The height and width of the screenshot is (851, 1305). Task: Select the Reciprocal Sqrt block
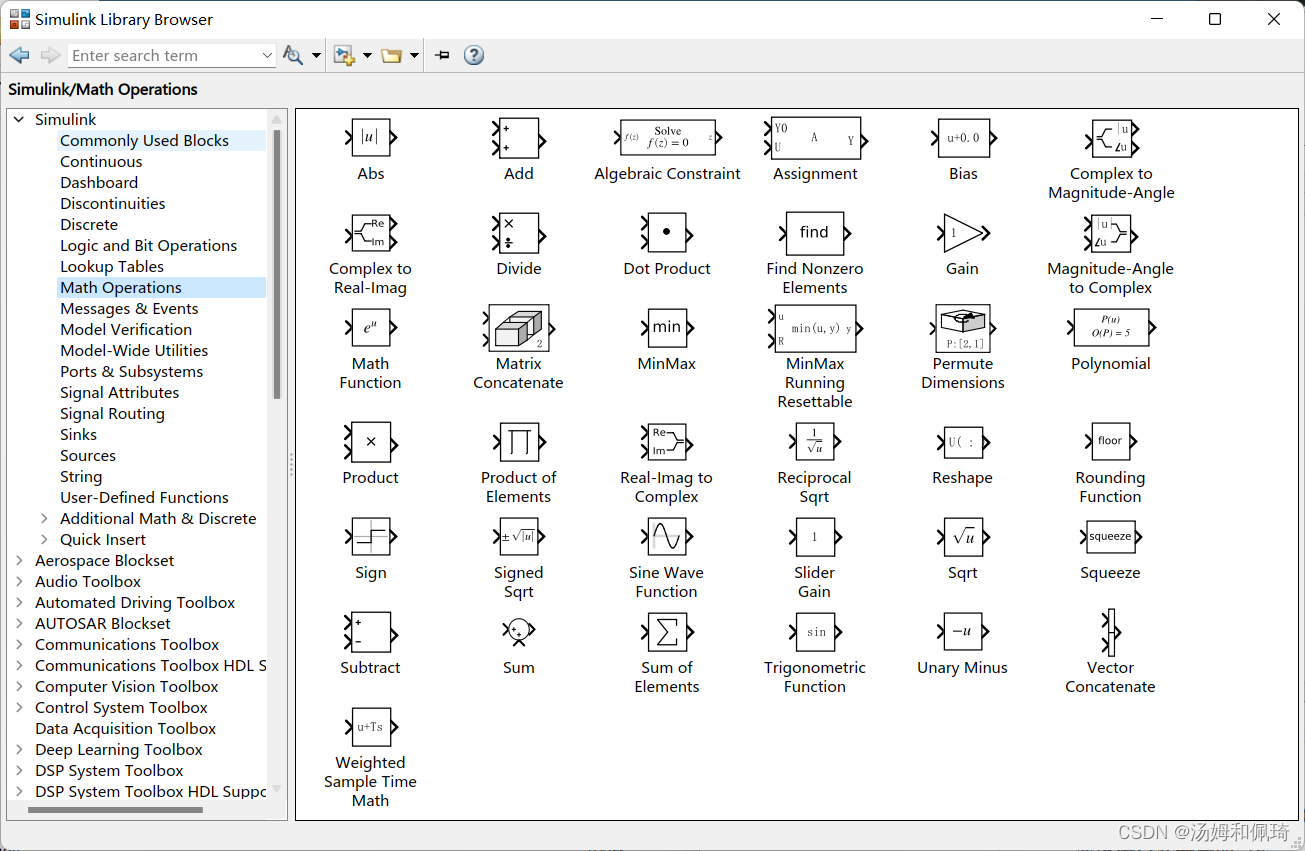pos(814,442)
